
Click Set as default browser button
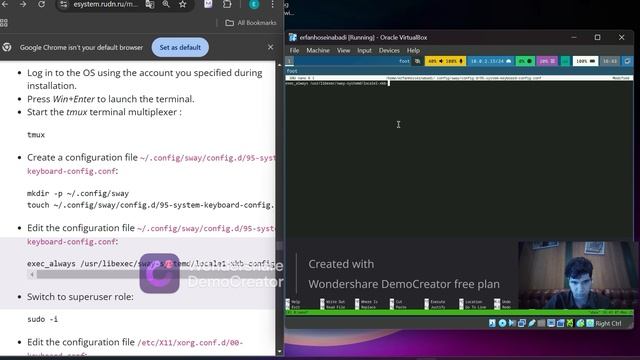click(x=180, y=47)
